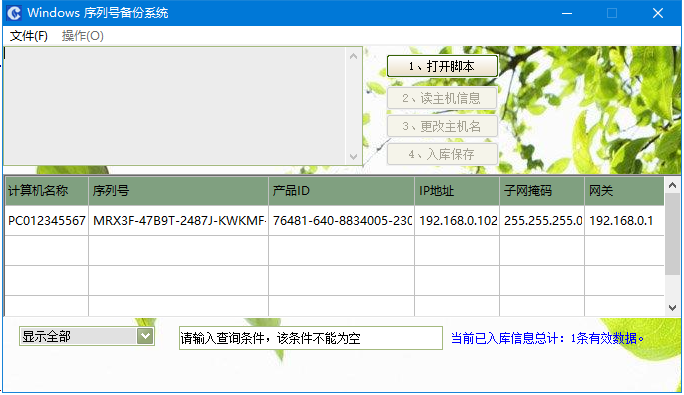Image resolution: width=684 pixels, height=395 pixels.
Task: Select the serial number MRX3F-47B9T cell
Action: coord(178,221)
